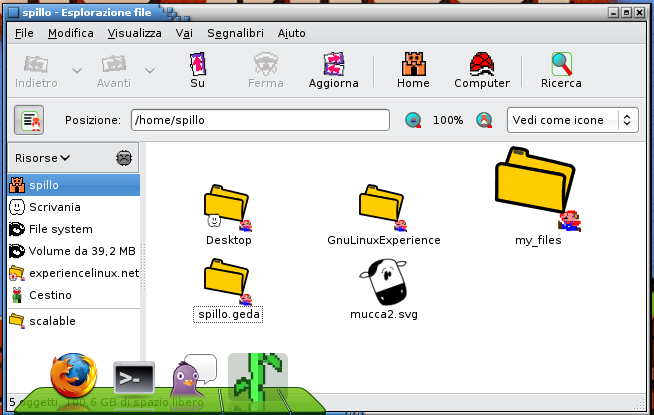The height and width of the screenshot is (415, 654).
Task: Open Cestino trash in the sidebar
Action: click(74, 295)
